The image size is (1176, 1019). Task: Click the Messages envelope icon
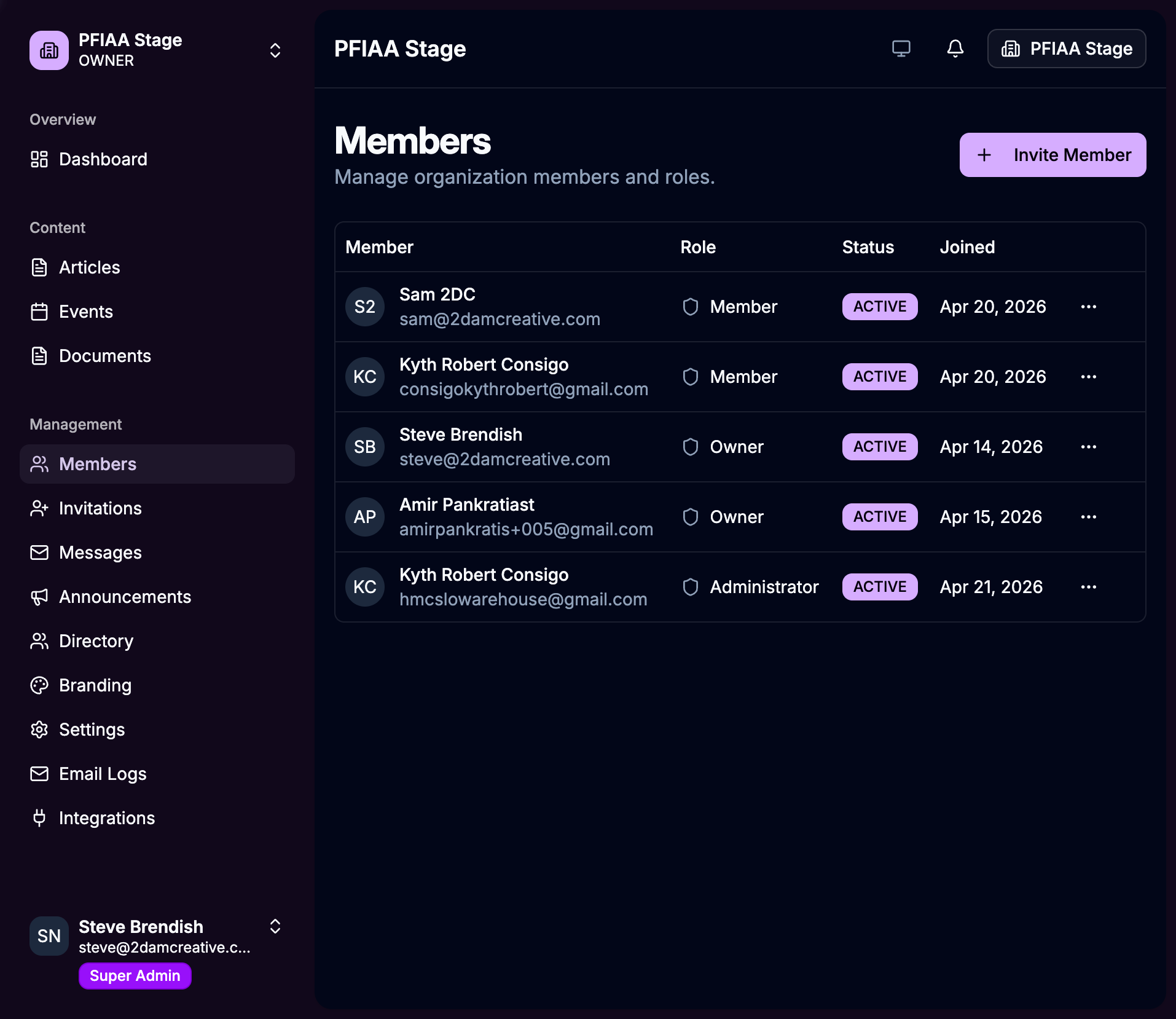(39, 553)
